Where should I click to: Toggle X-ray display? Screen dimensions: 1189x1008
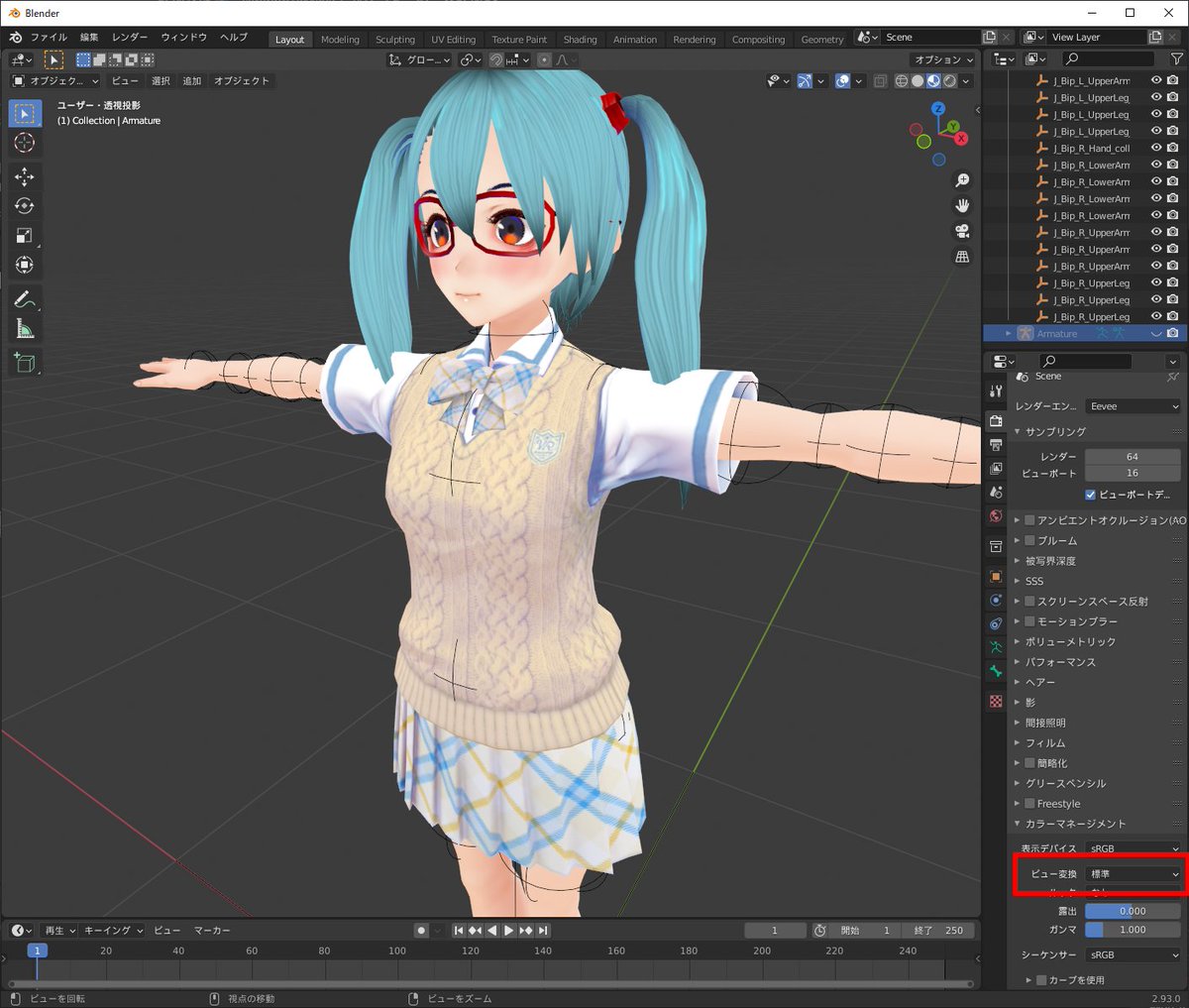880,81
